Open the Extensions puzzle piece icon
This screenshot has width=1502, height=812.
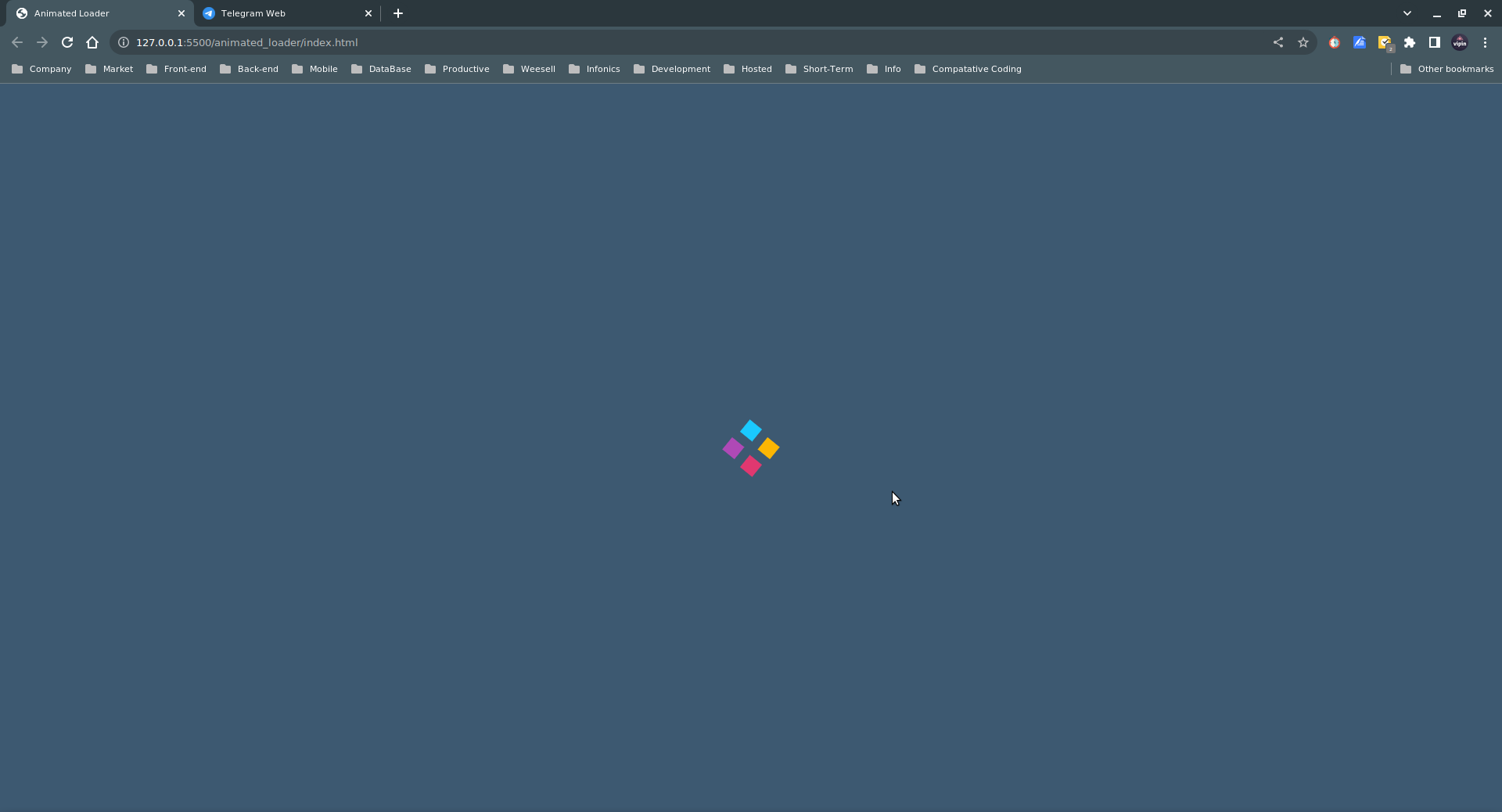pyautogui.click(x=1410, y=42)
